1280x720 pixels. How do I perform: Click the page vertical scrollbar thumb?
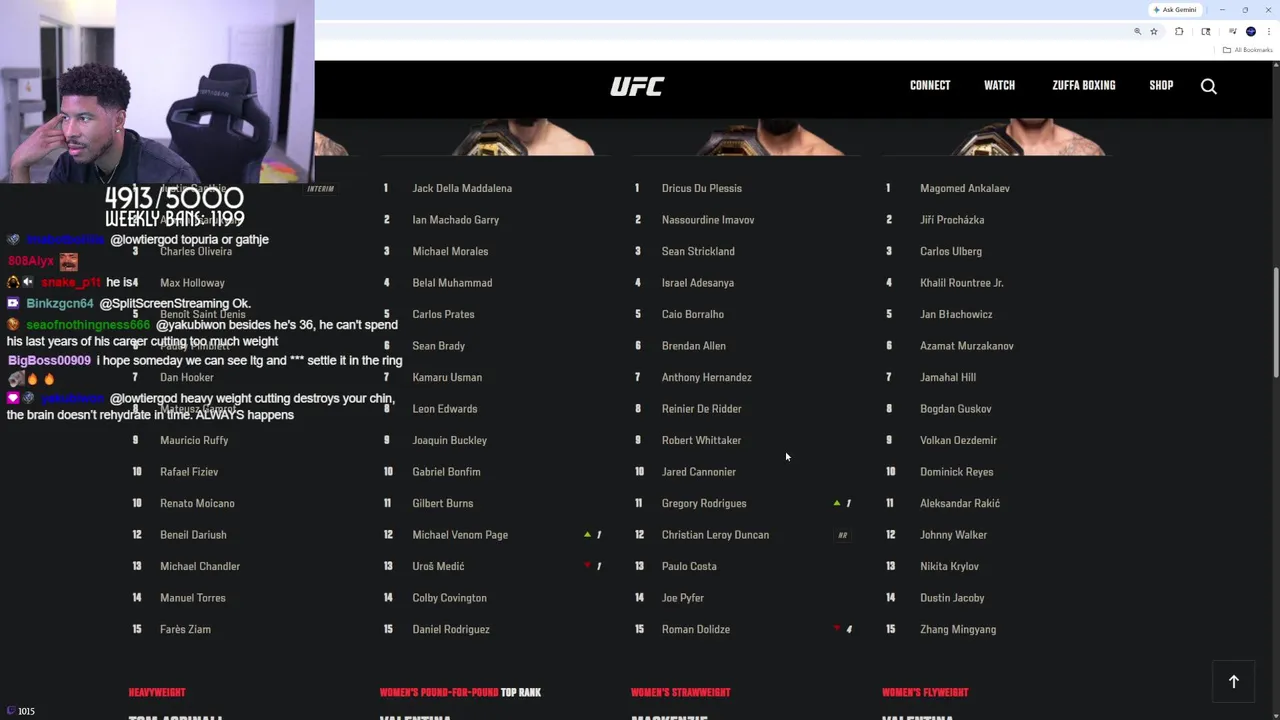(1275, 323)
